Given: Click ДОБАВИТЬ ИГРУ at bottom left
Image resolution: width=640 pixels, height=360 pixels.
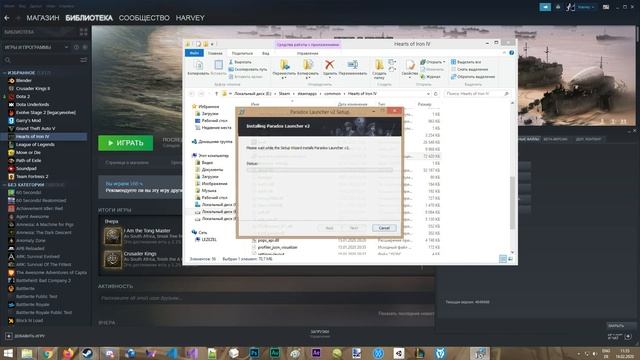Looking at the screenshot, I should pyautogui.click(x=25, y=336).
